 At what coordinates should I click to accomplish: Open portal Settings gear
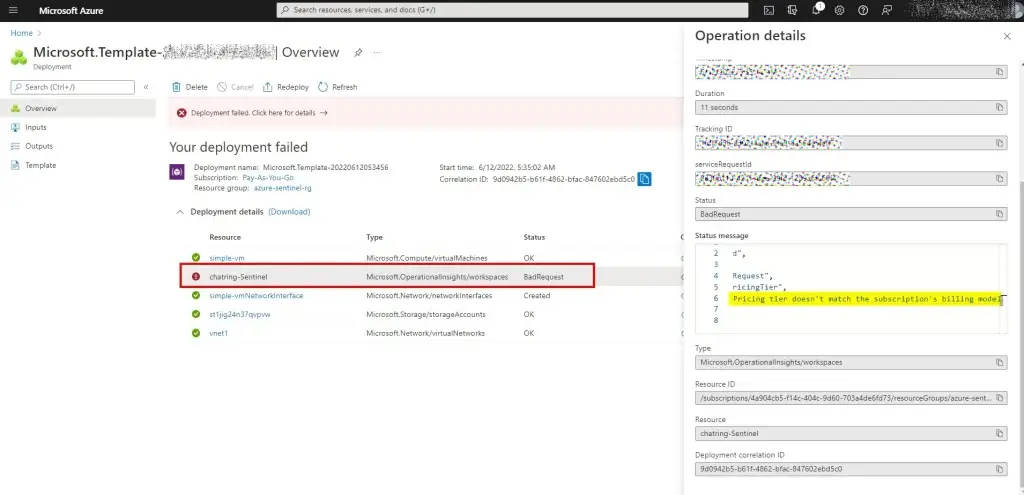tap(840, 10)
